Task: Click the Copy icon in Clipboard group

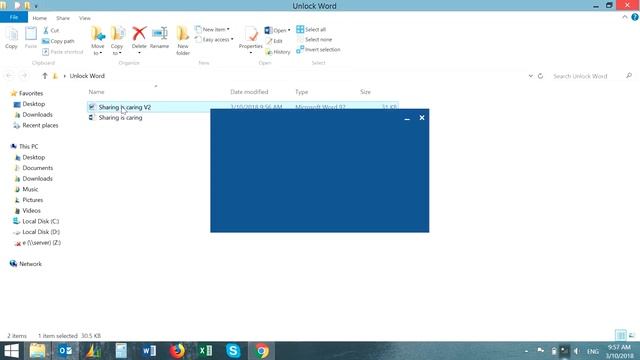Action: click(x=11, y=38)
